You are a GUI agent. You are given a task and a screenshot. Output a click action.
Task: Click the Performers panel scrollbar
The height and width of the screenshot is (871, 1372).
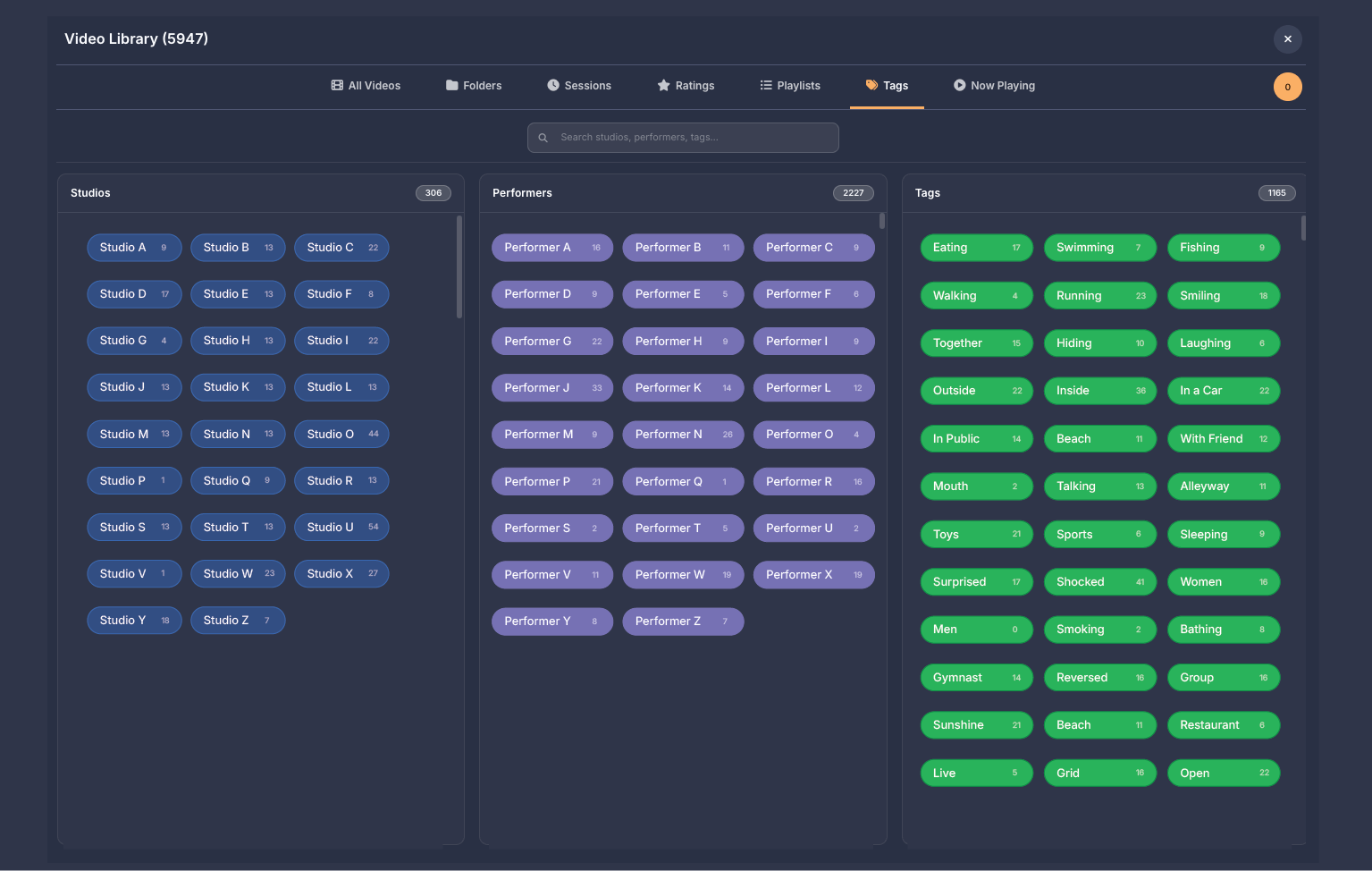[881, 221]
